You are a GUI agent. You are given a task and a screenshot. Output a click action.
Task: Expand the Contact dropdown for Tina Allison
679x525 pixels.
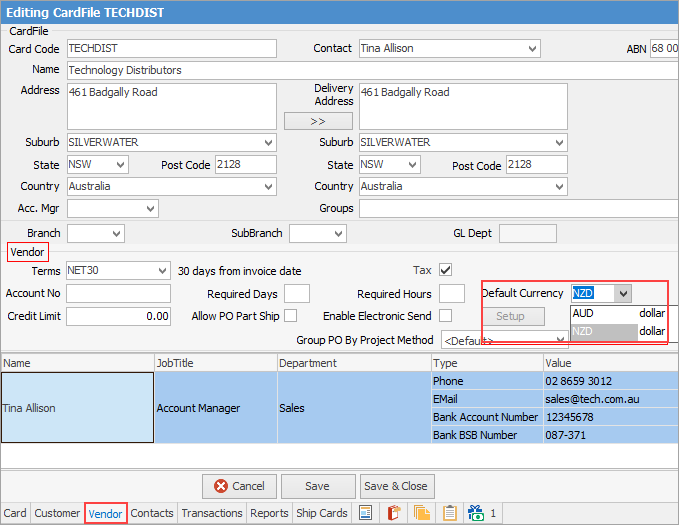532,48
